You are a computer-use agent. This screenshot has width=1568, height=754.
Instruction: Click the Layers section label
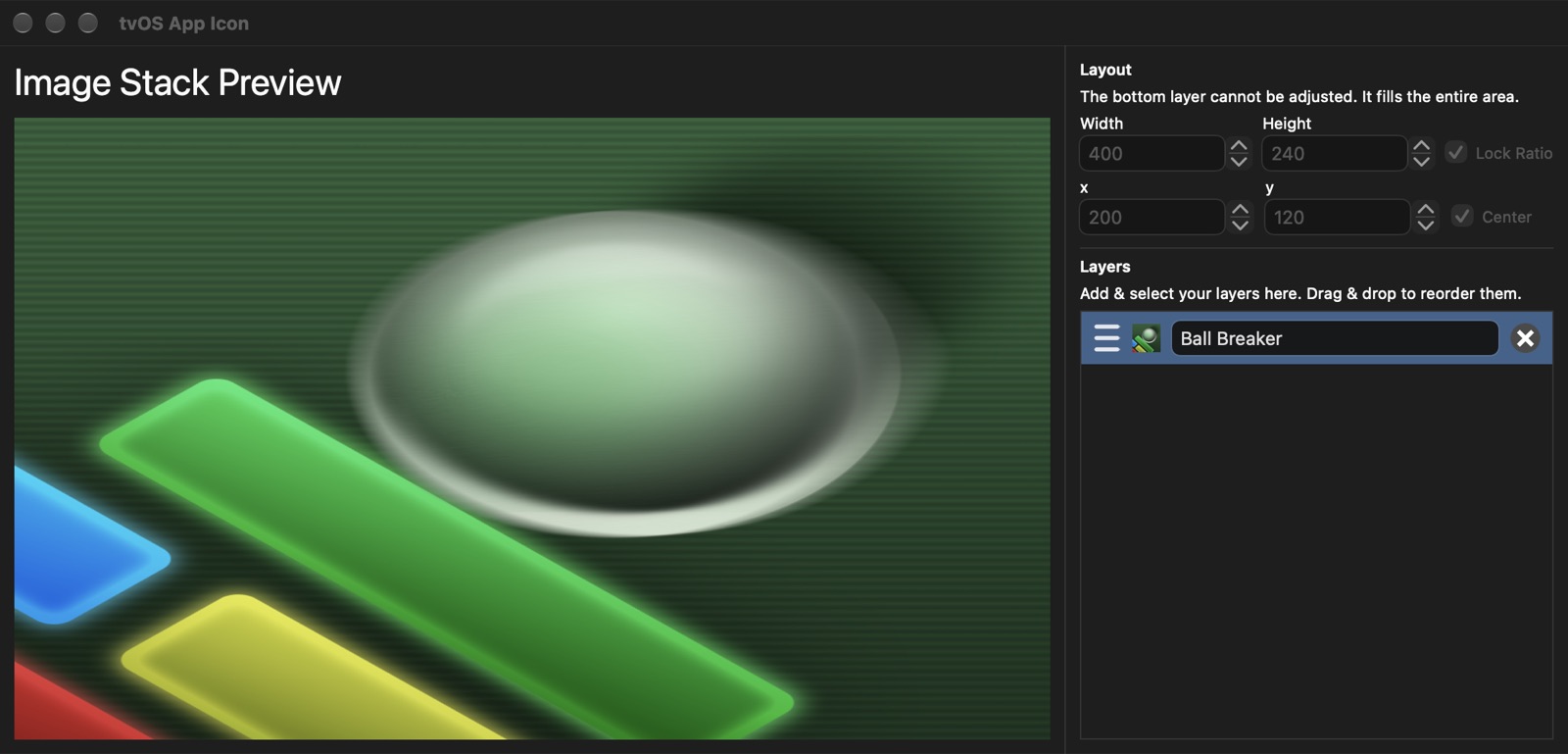1104,267
